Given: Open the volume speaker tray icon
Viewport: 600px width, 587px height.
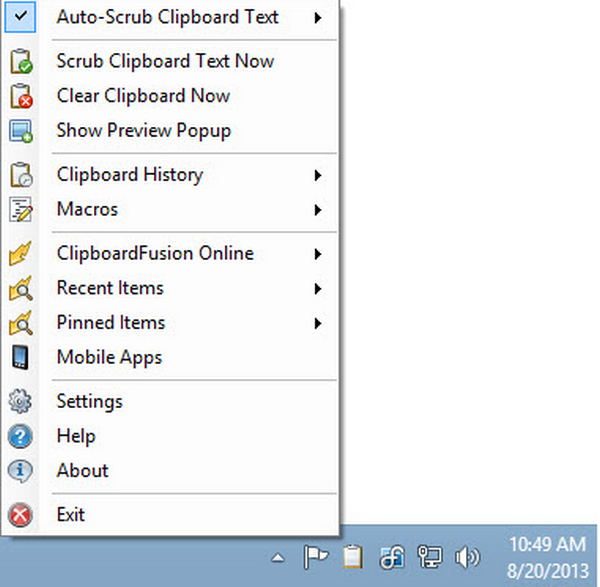Looking at the screenshot, I should coord(467,557).
